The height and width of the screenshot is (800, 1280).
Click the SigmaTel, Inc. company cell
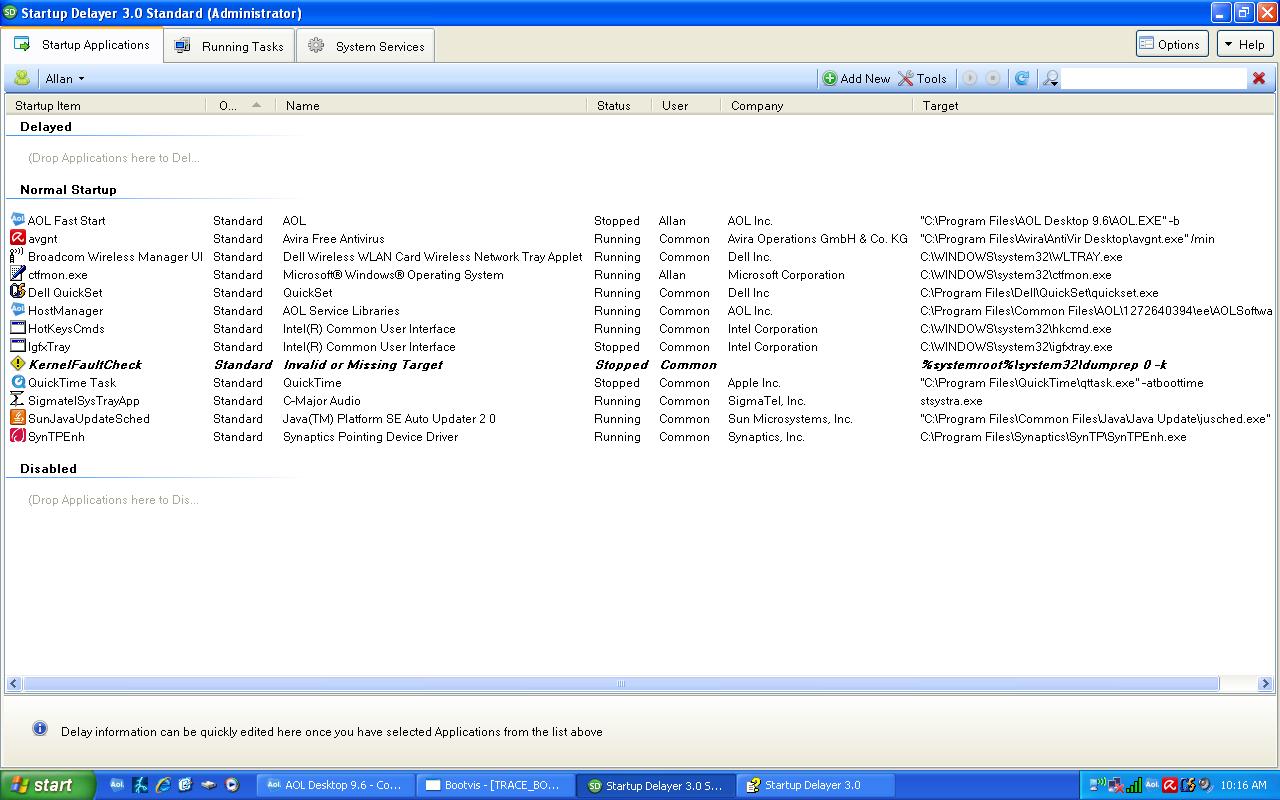click(x=766, y=401)
